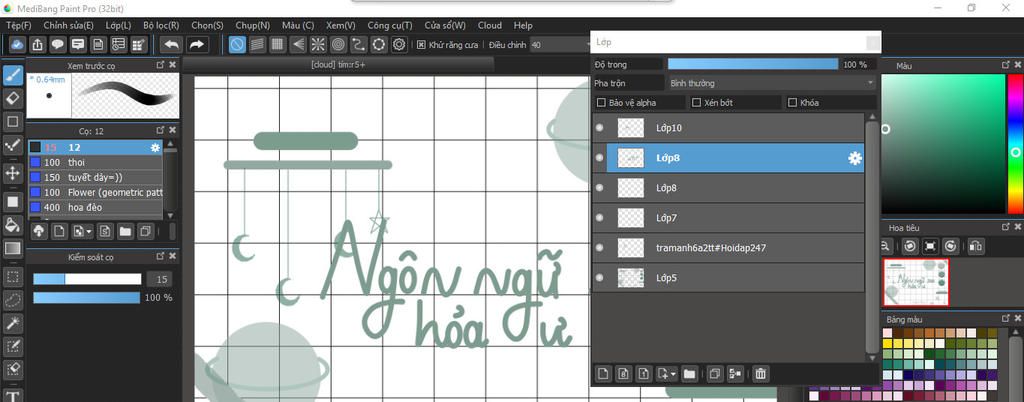
Task: Open the brush 12 settings gear
Action: click(155, 147)
